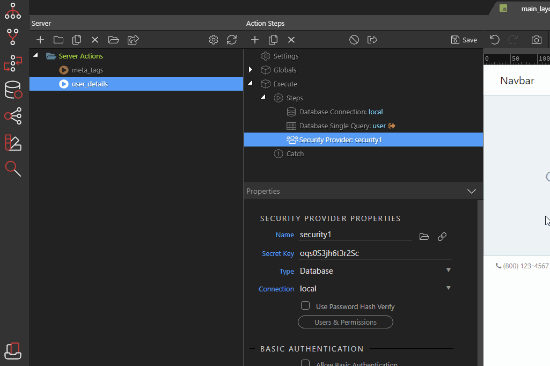Screen dimensions: 550x366
Task: Open the Server Connect workflow icon in sidebar
Action: point(13,63)
